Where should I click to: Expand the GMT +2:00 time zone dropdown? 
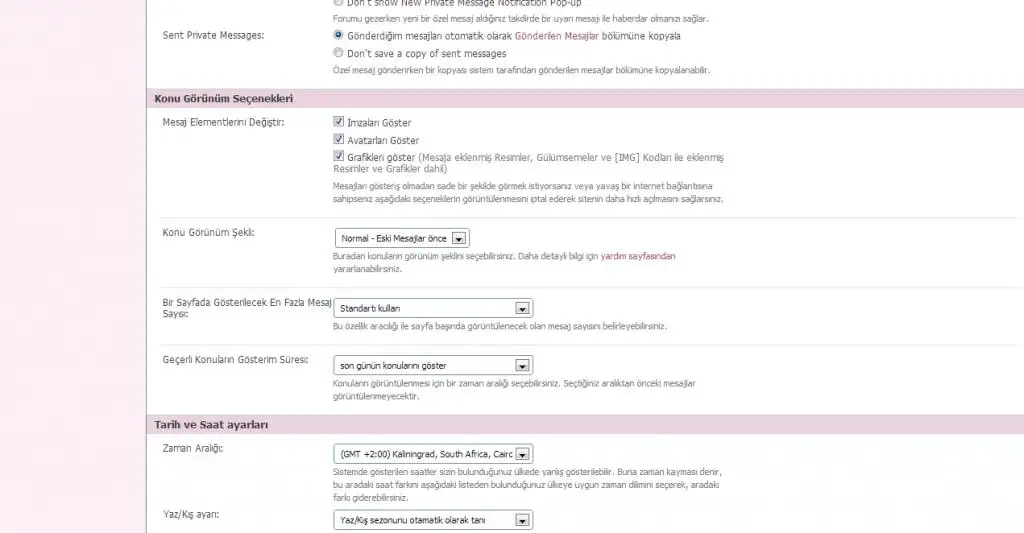tap(433, 454)
